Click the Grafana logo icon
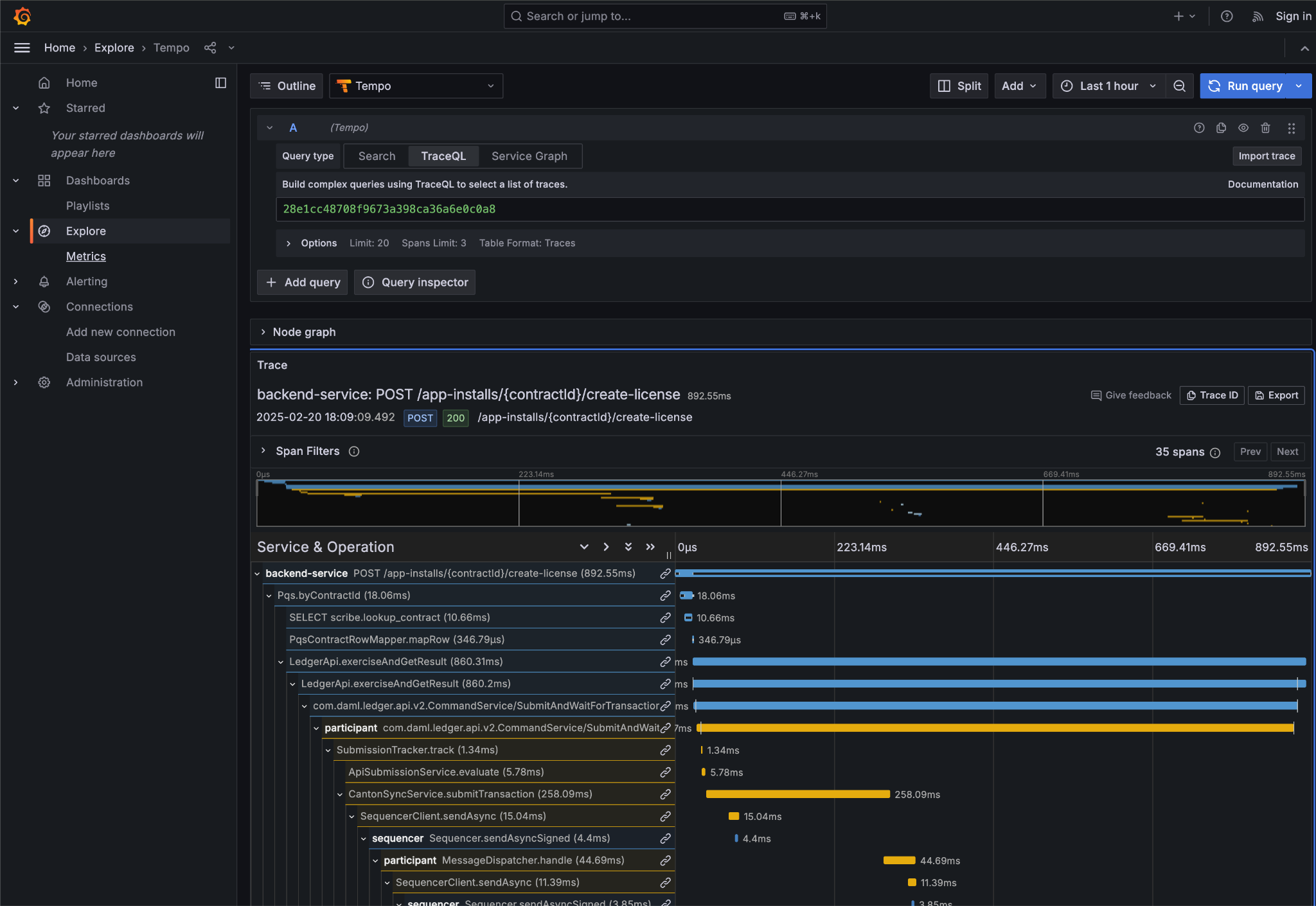Viewport: 1316px width, 906px height. point(22,16)
